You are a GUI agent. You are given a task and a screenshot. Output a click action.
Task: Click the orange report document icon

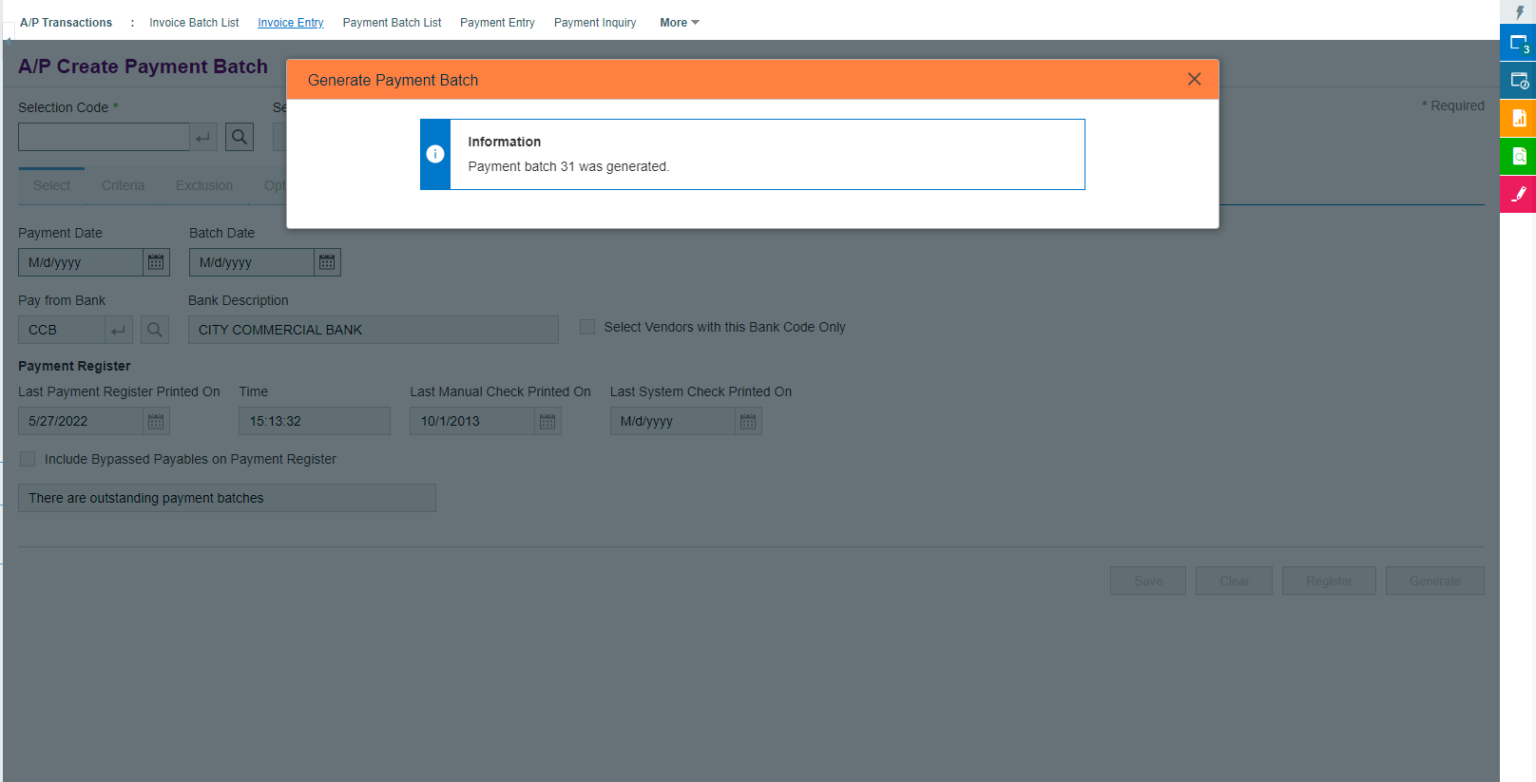1519,118
